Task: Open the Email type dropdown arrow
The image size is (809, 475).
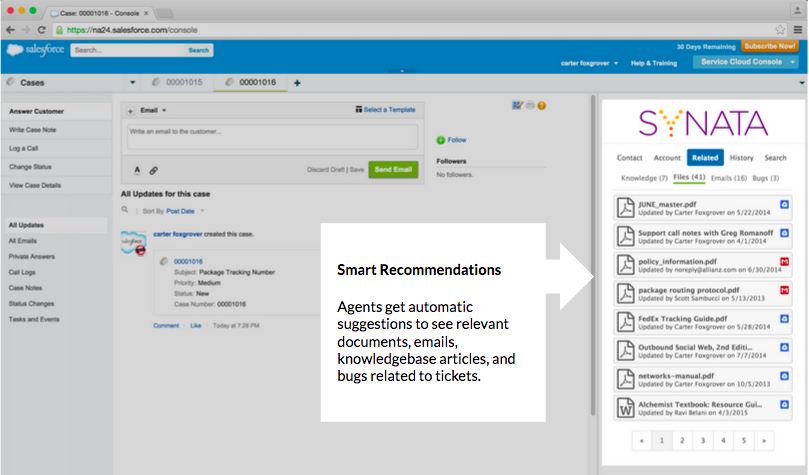Action: 164,110
